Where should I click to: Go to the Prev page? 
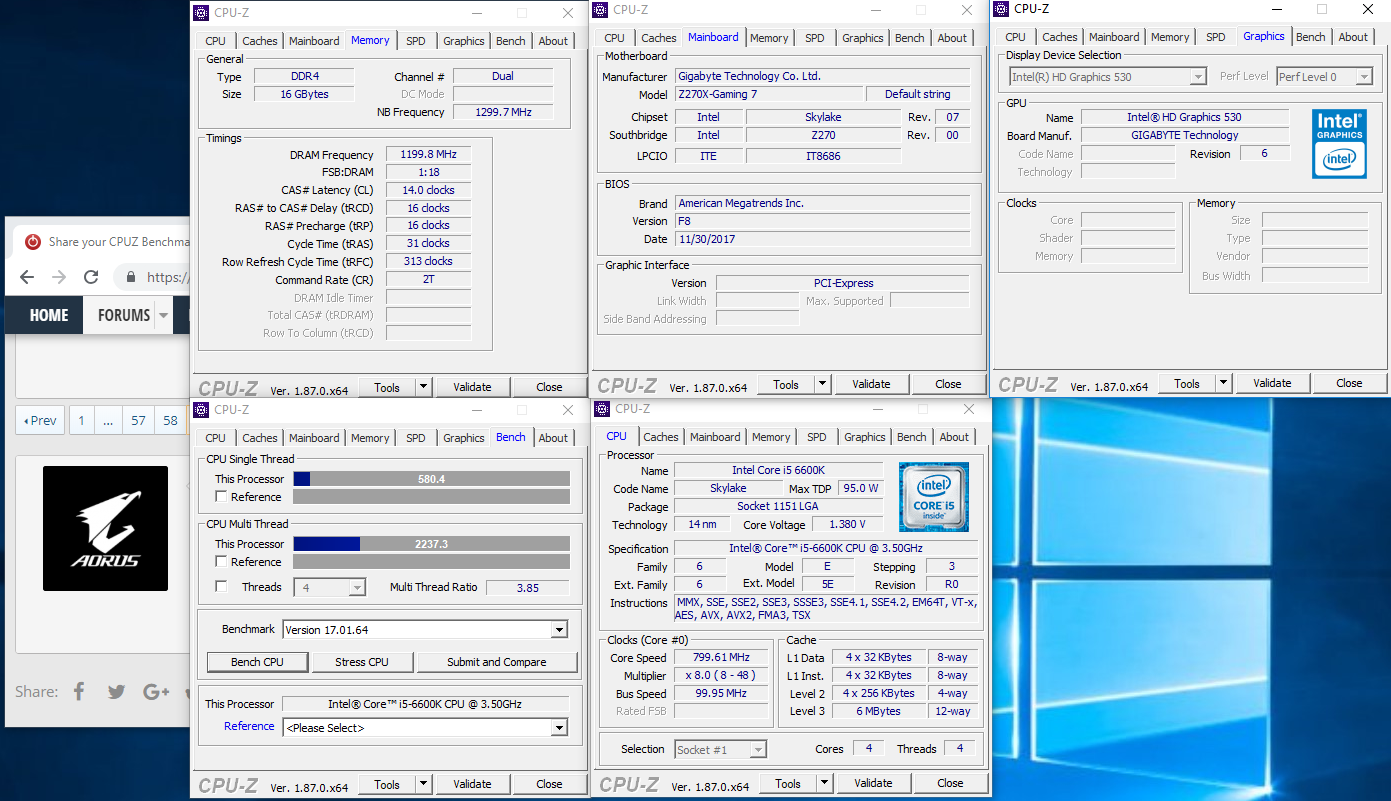40,421
